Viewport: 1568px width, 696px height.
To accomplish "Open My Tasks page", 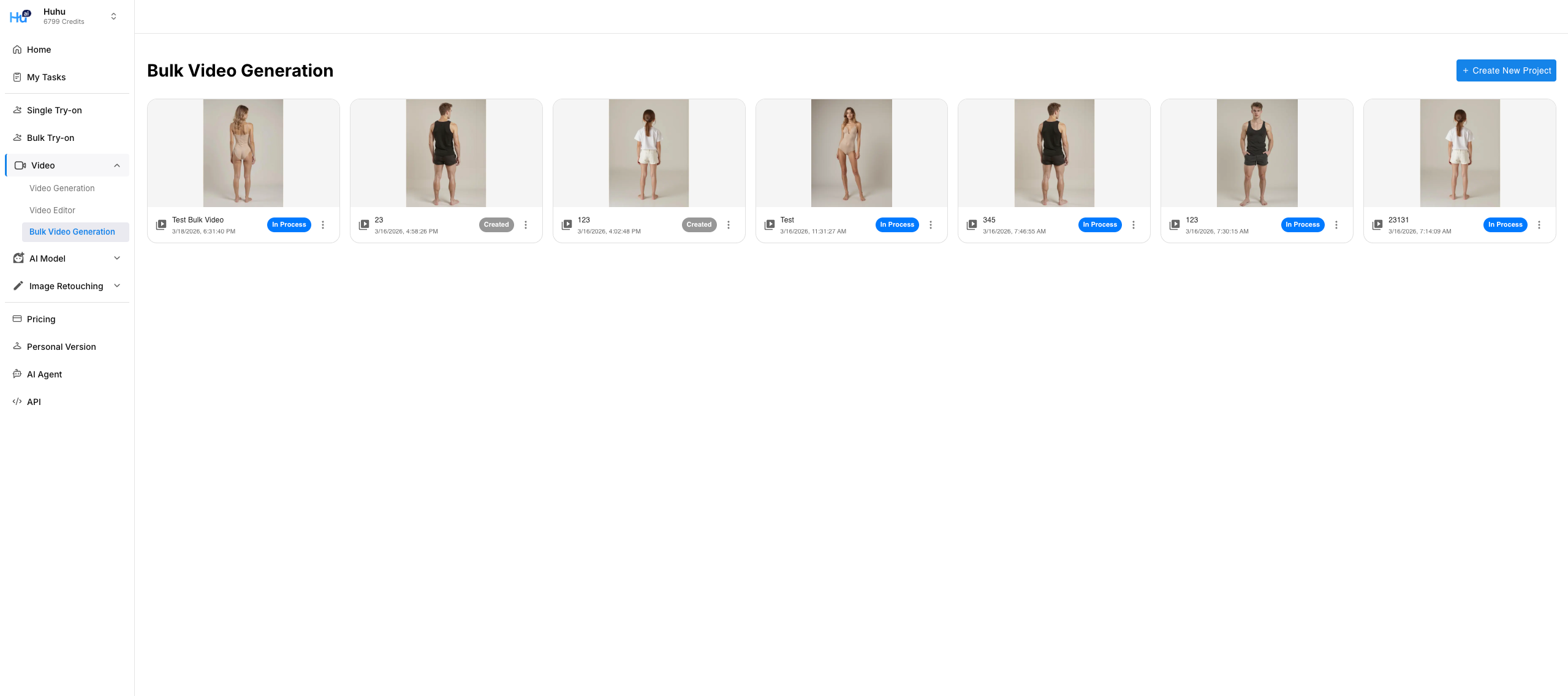I will (67, 77).
